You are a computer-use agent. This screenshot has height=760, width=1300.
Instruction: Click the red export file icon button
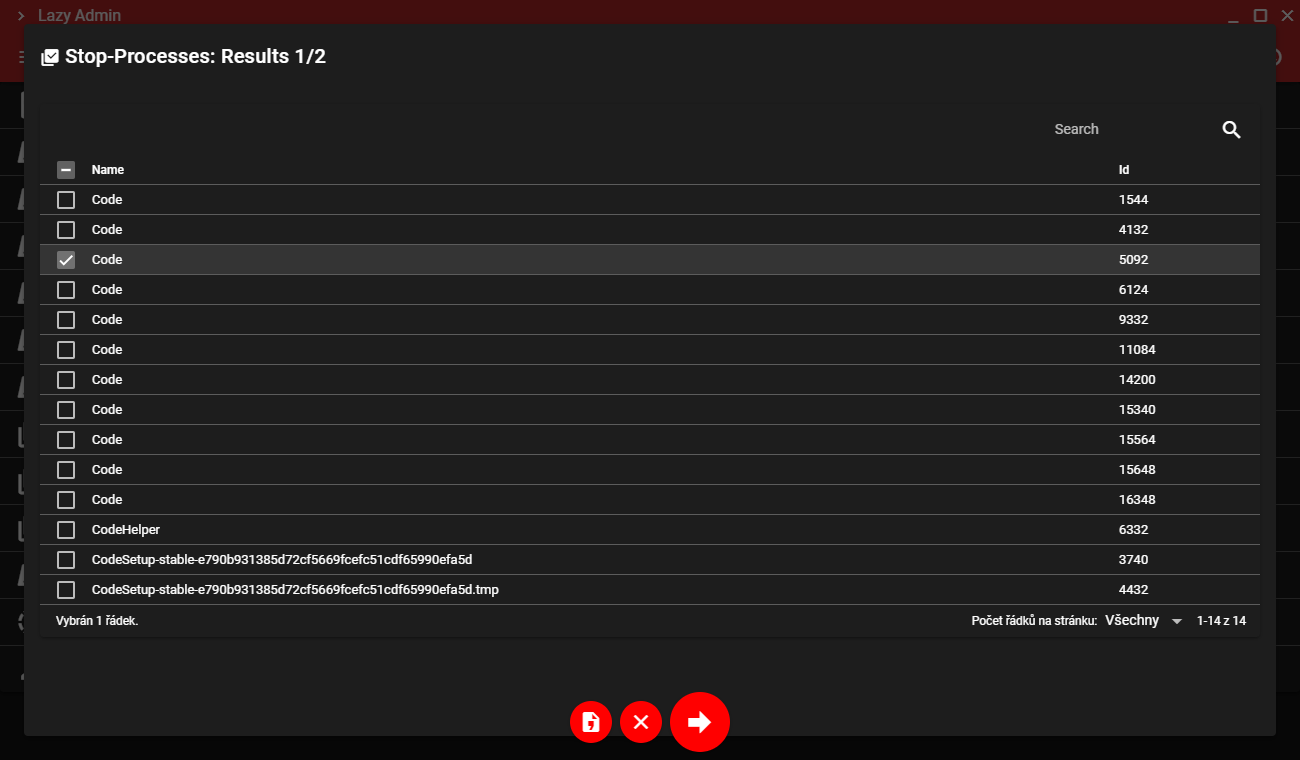[x=591, y=722]
